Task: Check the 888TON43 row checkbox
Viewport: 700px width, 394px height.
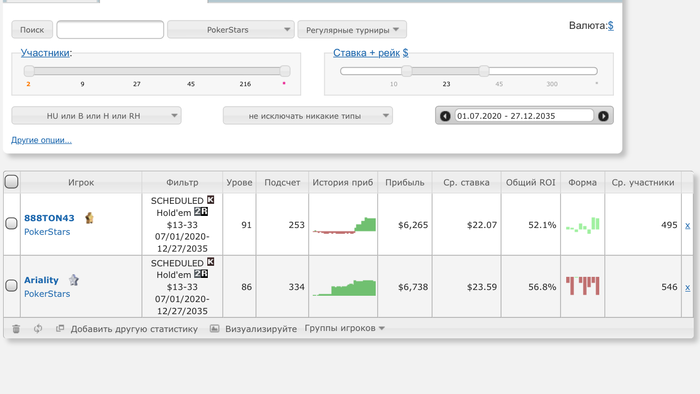Action: [12, 223]
